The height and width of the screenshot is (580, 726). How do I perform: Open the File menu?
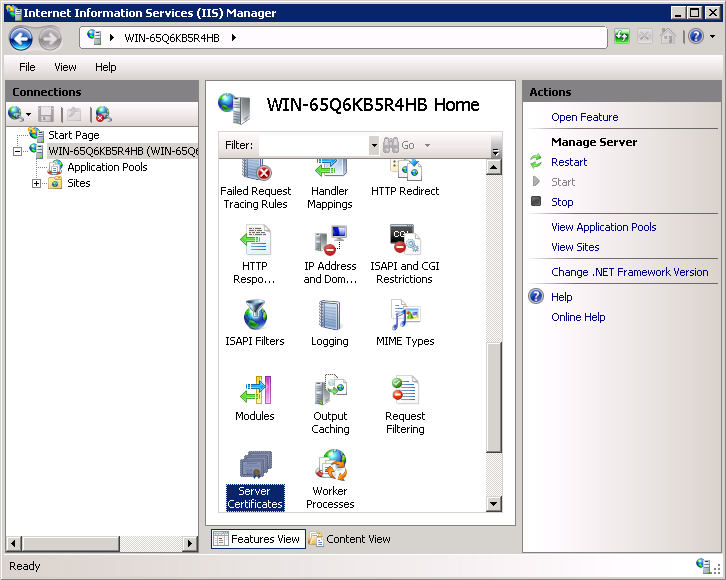[x=27, y=67]
